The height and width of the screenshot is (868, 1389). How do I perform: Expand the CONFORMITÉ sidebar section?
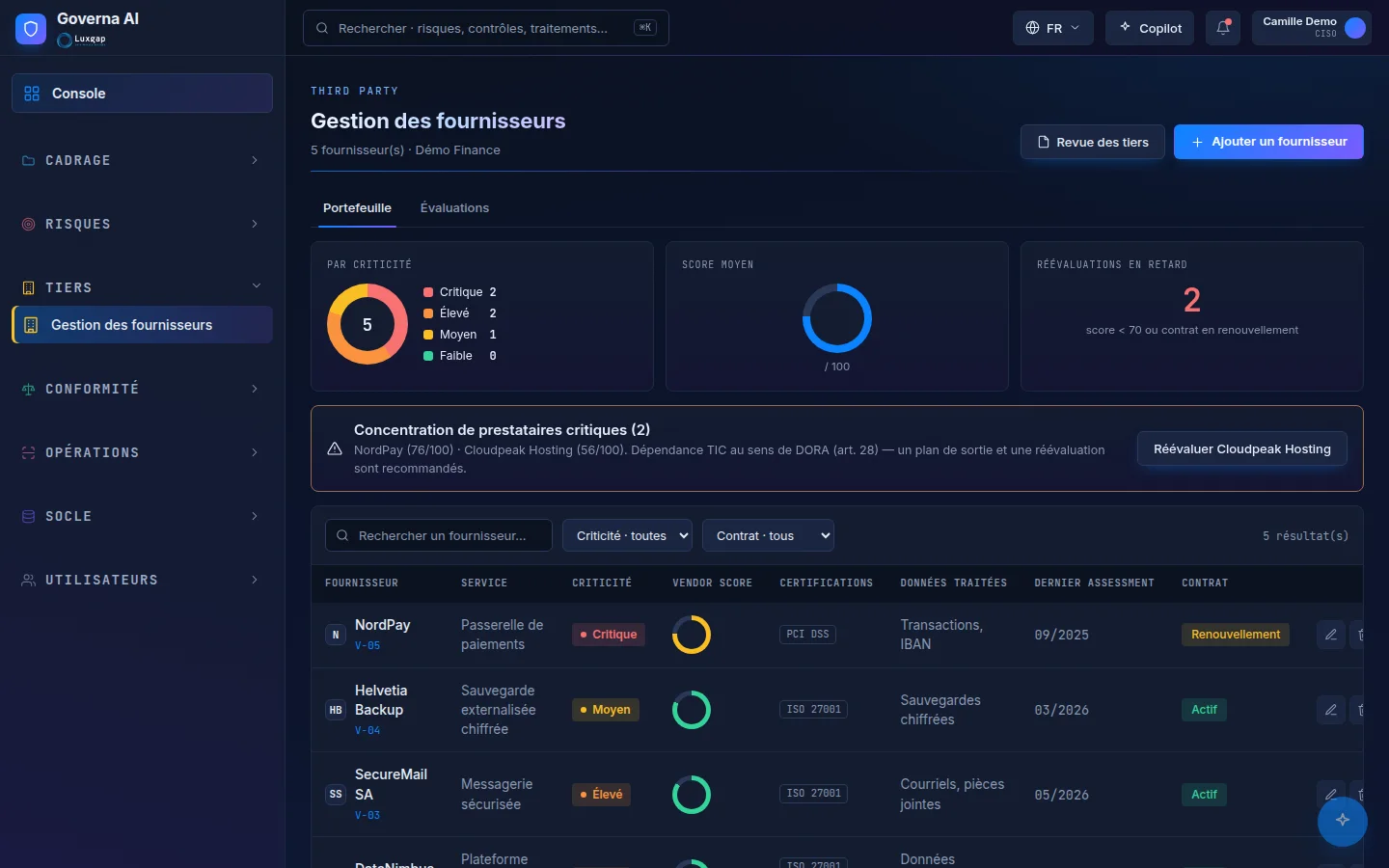click(x=142, y=389)
